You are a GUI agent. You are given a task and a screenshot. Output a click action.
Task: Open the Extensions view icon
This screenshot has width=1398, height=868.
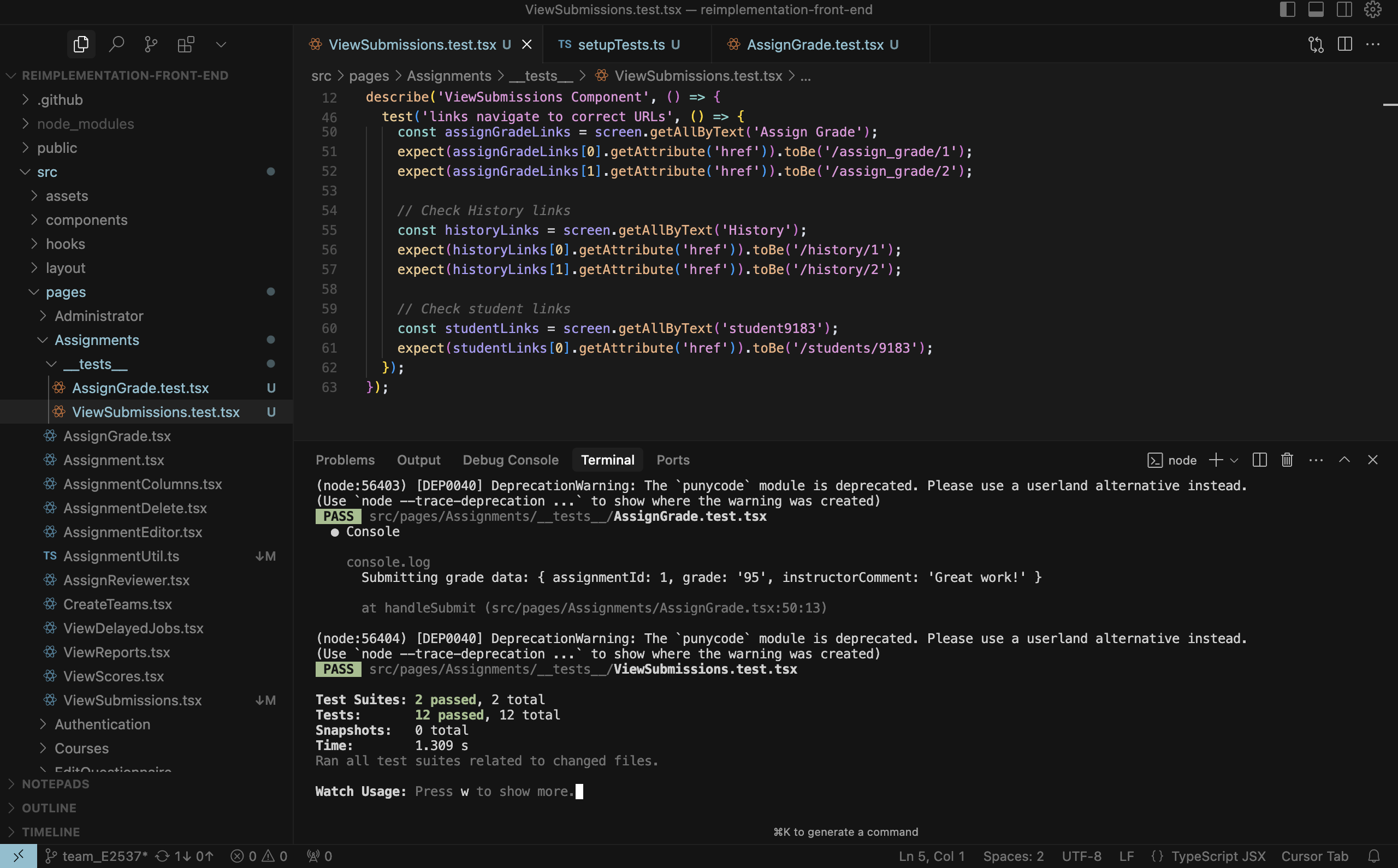point(186,44)
